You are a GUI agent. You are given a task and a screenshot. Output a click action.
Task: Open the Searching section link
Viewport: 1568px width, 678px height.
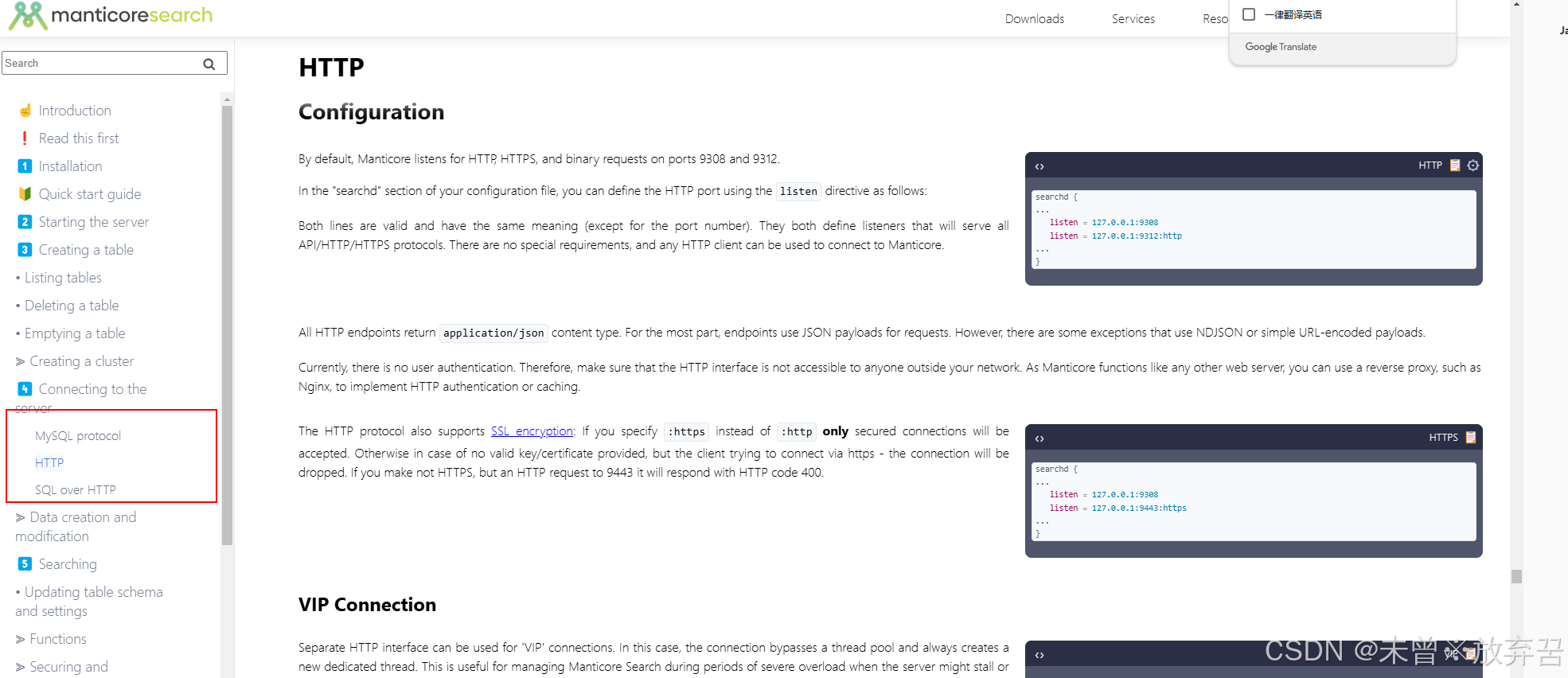coord(68,564)
